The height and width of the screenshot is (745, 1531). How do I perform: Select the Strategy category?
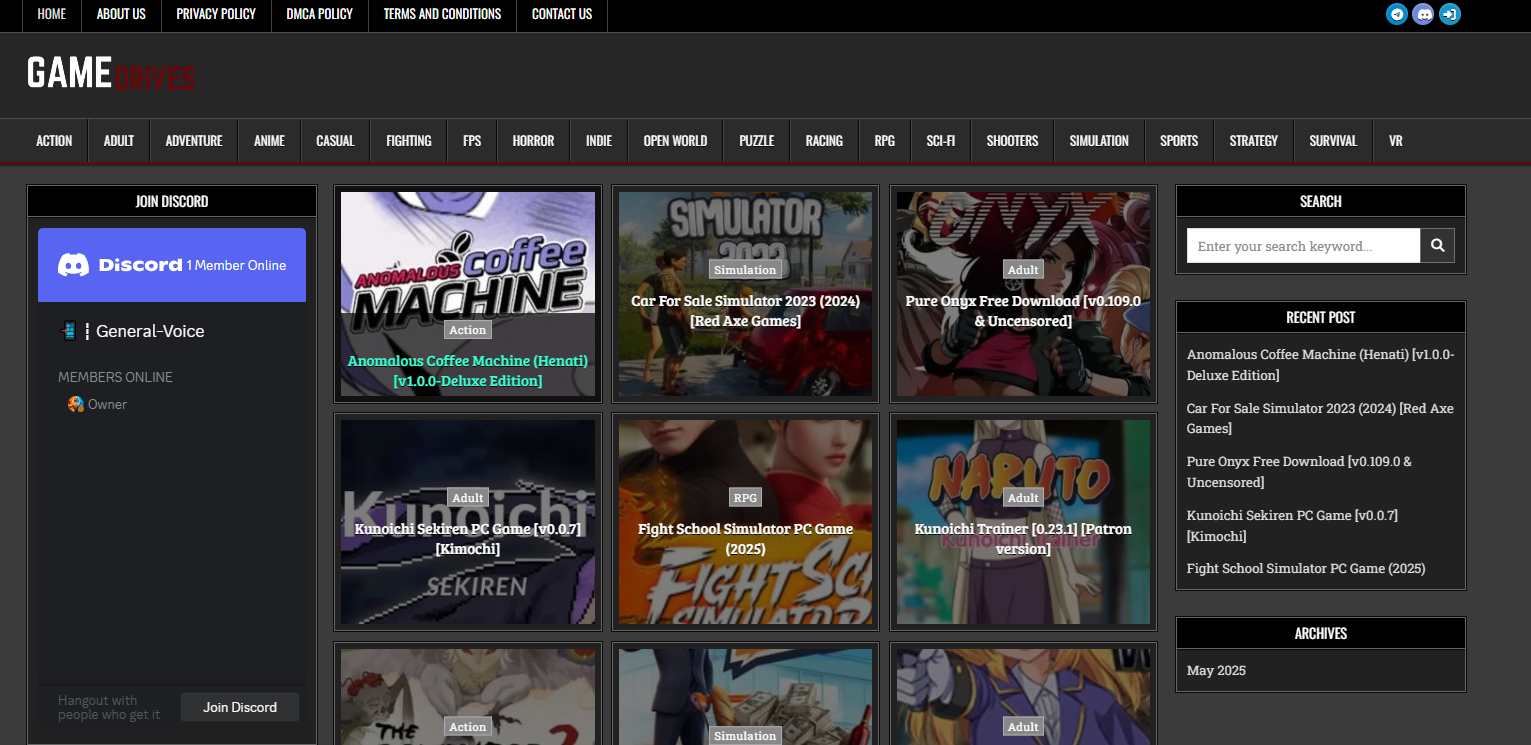pyautogui.click(x=1254, y=141)
